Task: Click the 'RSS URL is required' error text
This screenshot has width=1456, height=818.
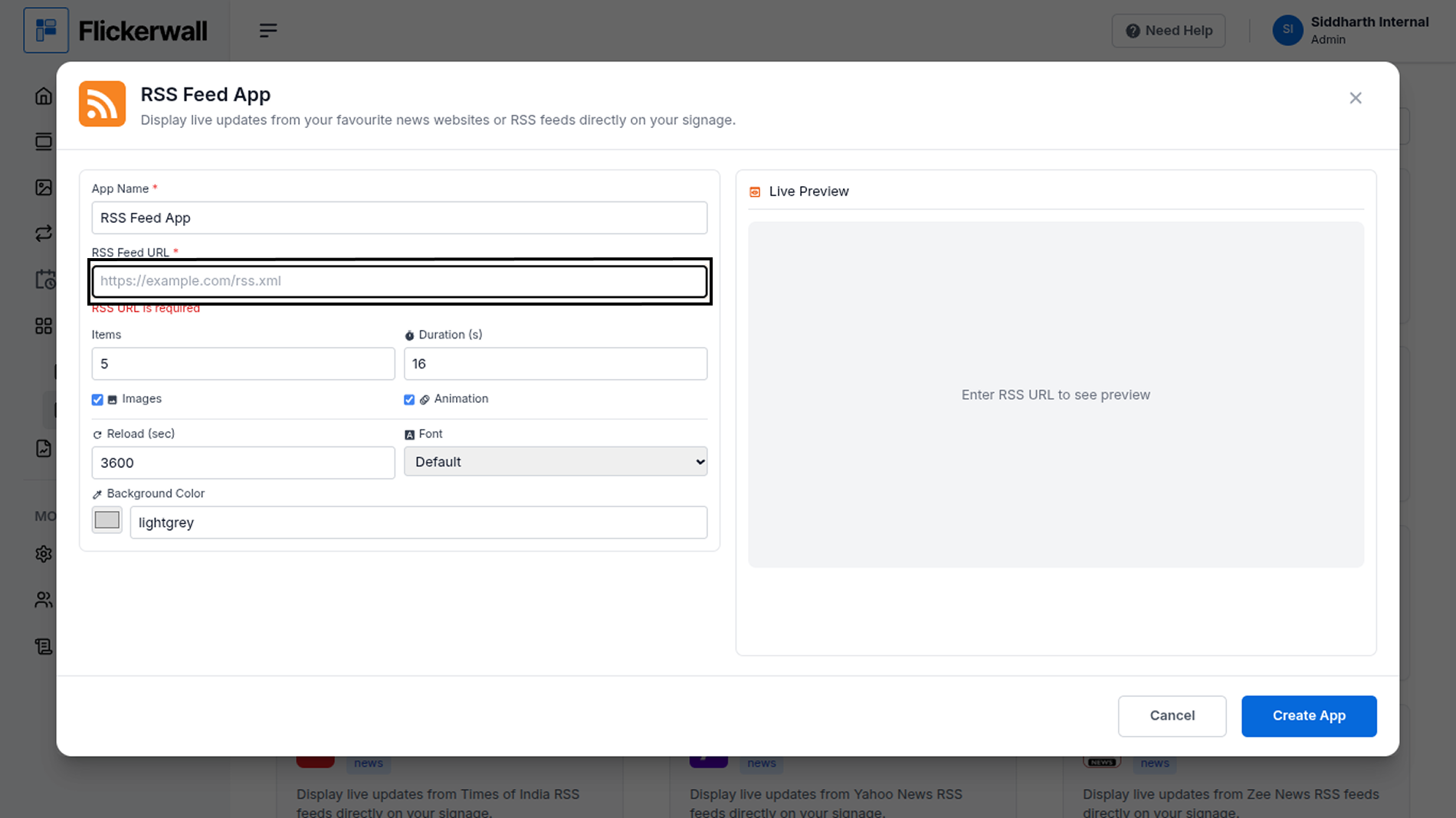Action: [146, 309]
